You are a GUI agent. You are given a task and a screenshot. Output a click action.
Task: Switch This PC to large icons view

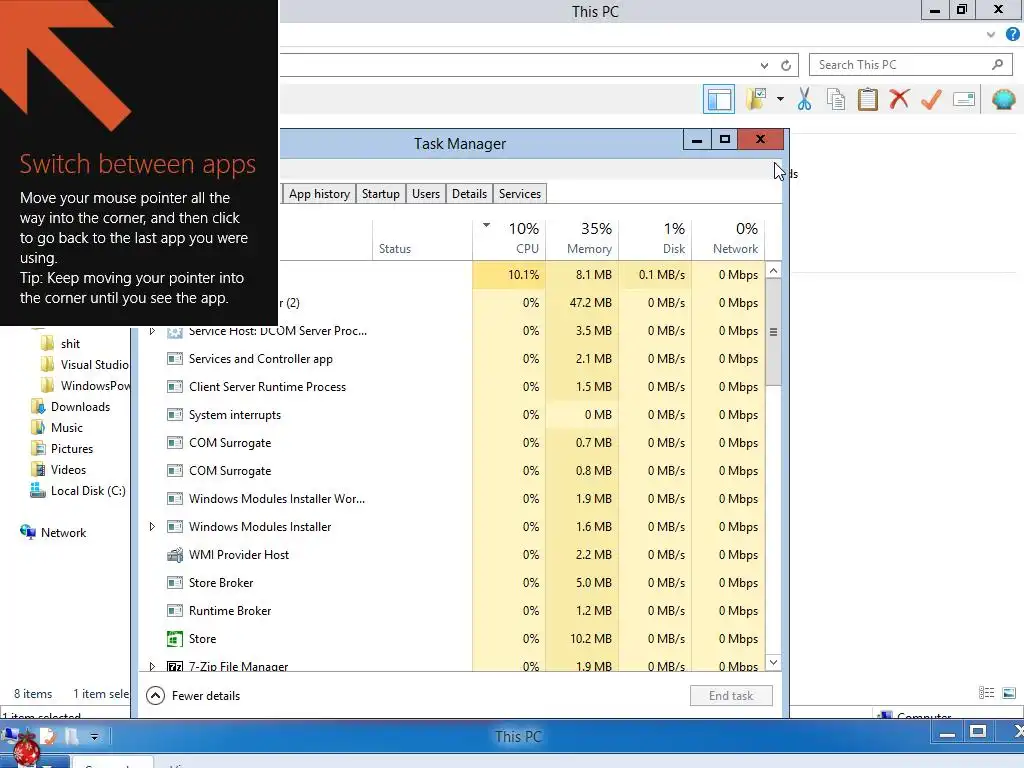click(x=1009, y=693)
